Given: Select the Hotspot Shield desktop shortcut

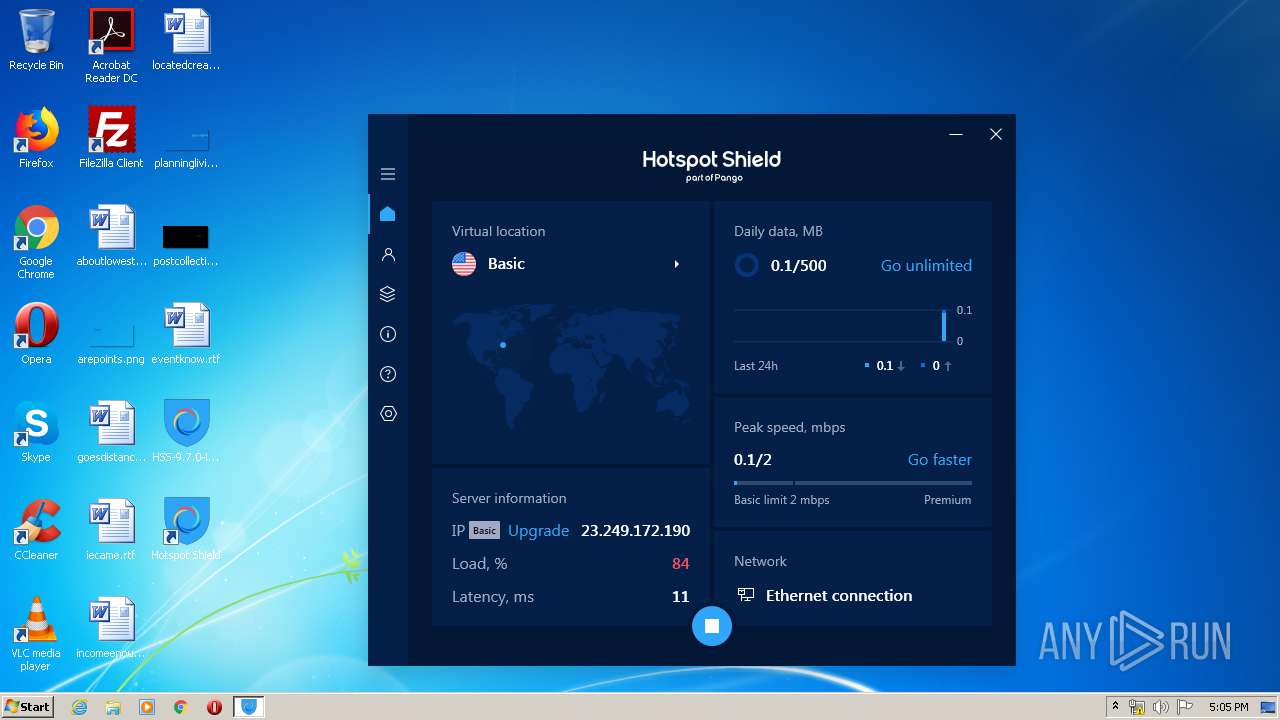Looking at the screenshot, I should [186, 530].
